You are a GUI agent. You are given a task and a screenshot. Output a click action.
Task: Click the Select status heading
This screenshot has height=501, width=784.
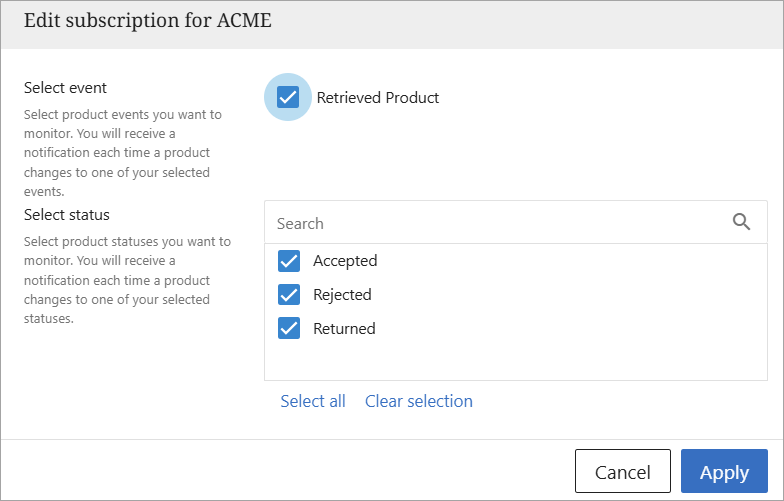point(67,215)
